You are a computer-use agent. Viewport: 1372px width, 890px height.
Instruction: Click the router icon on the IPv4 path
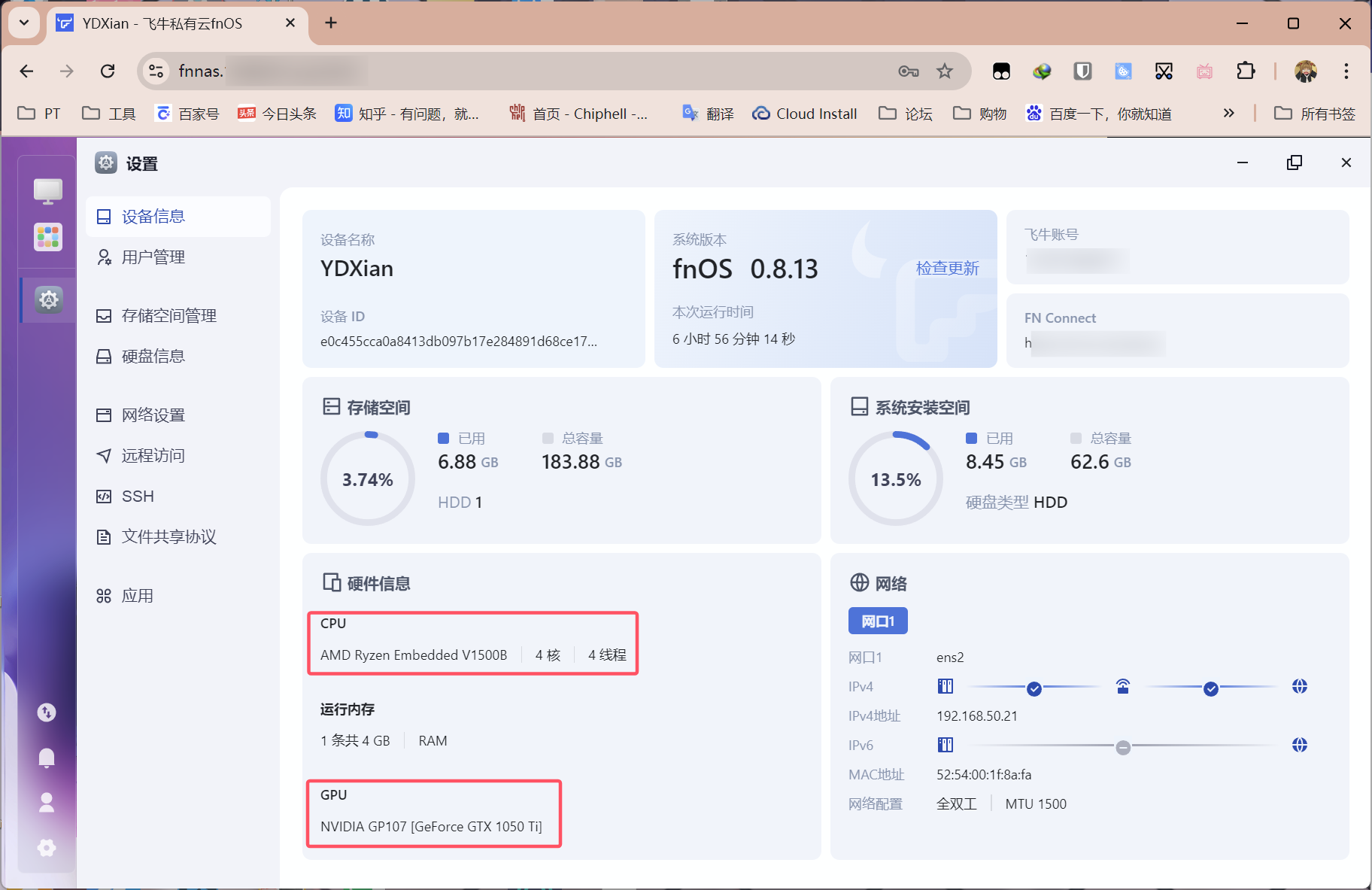pyautogui.click(x=1123, y=686)
